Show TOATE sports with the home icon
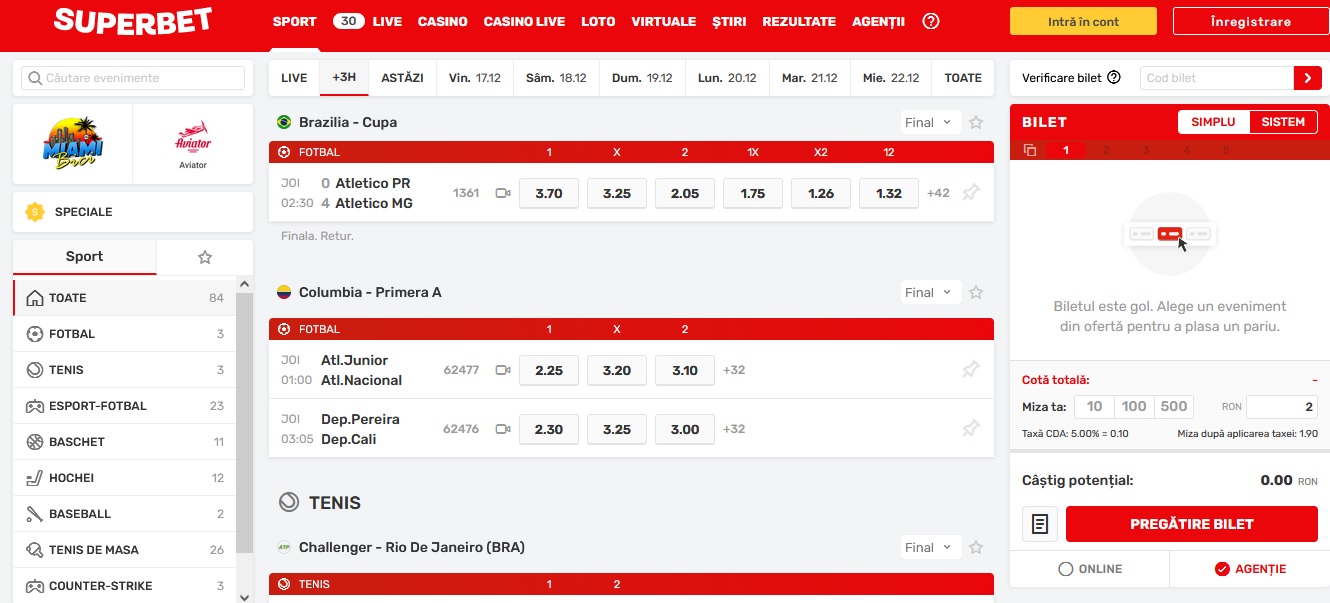The image size is (1330, 603). 125,298
